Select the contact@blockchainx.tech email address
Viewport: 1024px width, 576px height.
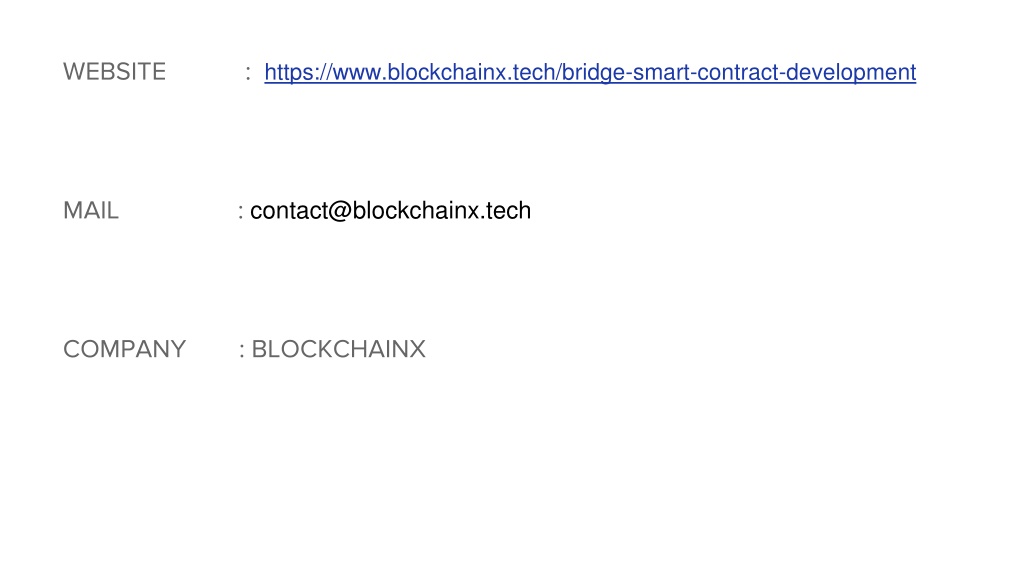(391, 211)
